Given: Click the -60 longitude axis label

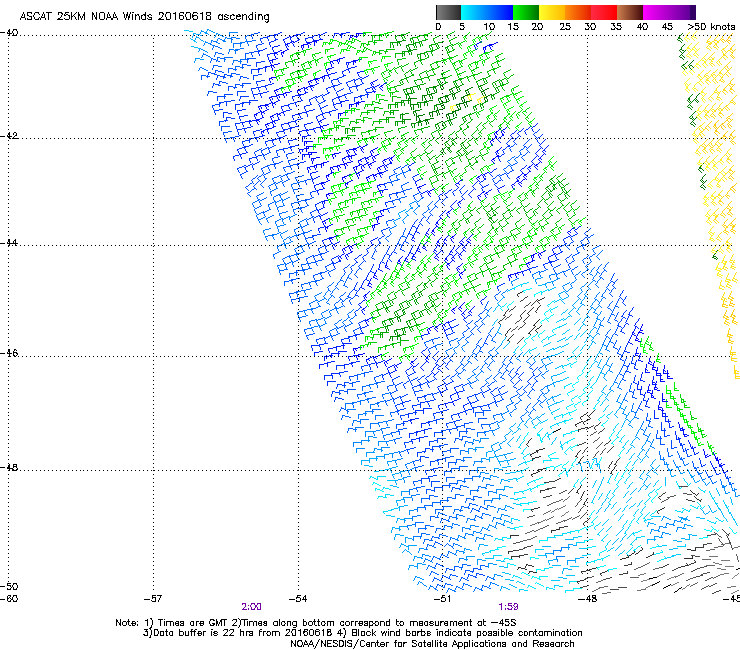Looking at the screenshot, I should [x=9, y=599].
